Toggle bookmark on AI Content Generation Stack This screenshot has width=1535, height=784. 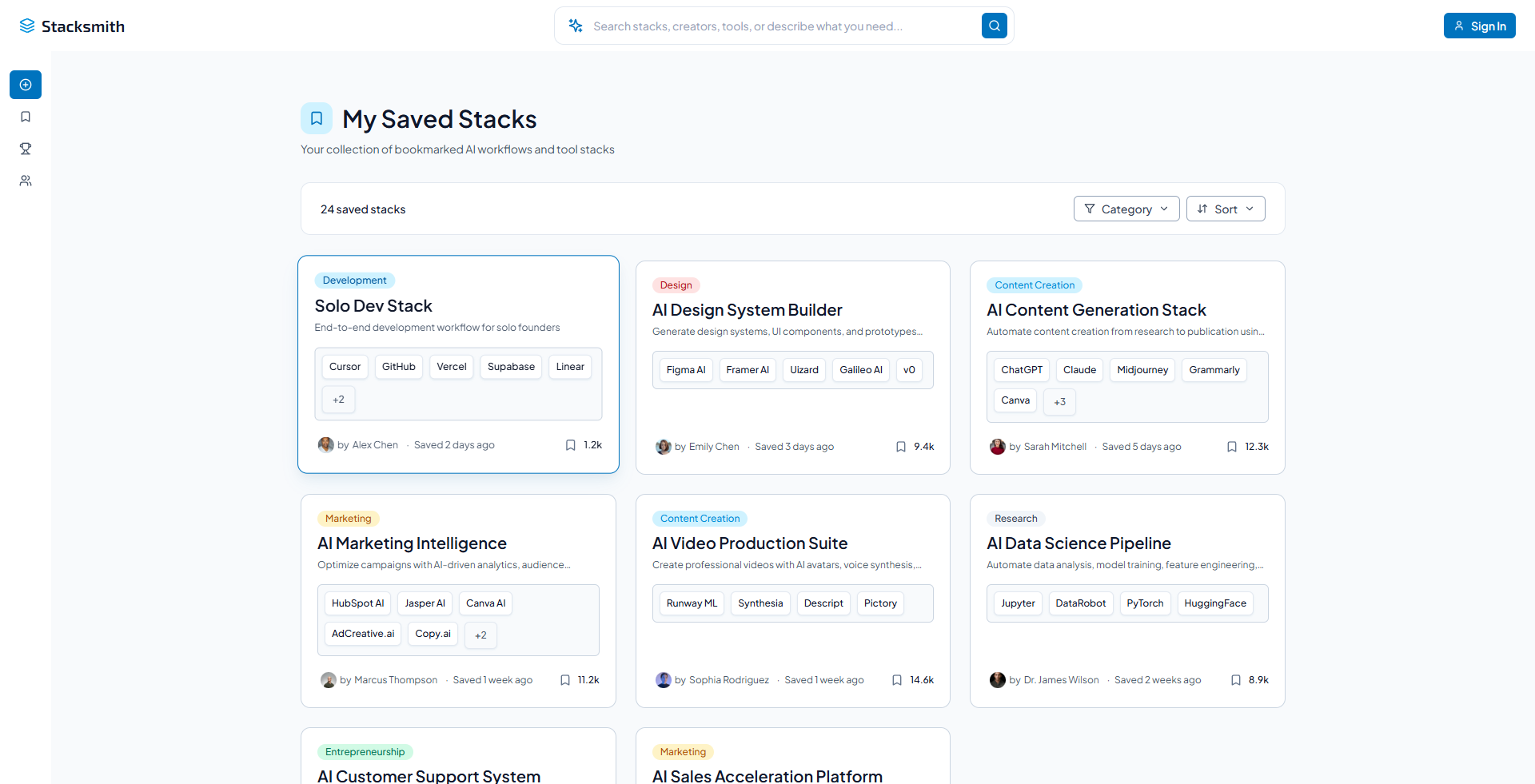pos(1232,447)
